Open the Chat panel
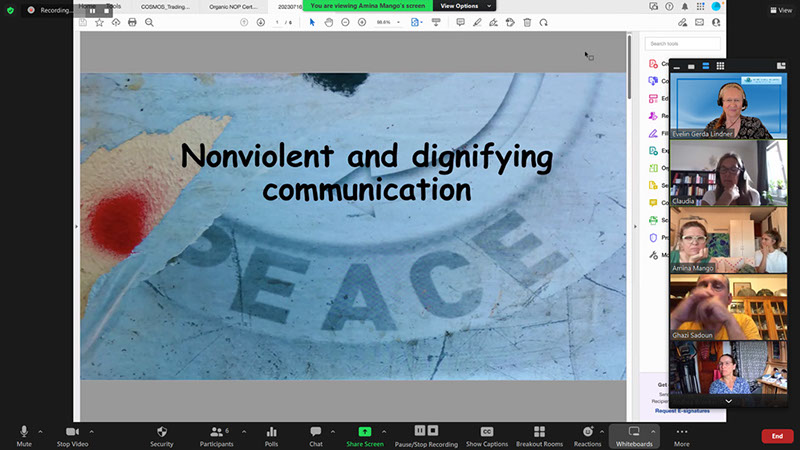 coord(316,436)
